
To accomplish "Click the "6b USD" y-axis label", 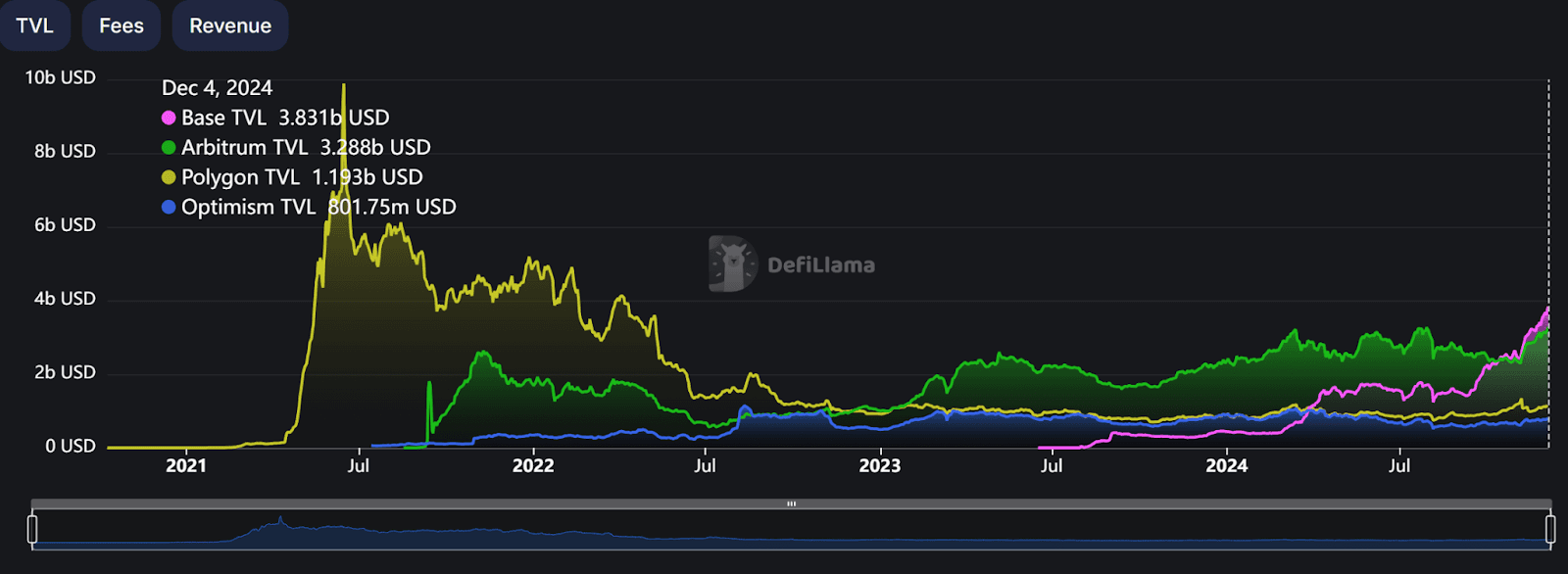I will coord(65,224).
